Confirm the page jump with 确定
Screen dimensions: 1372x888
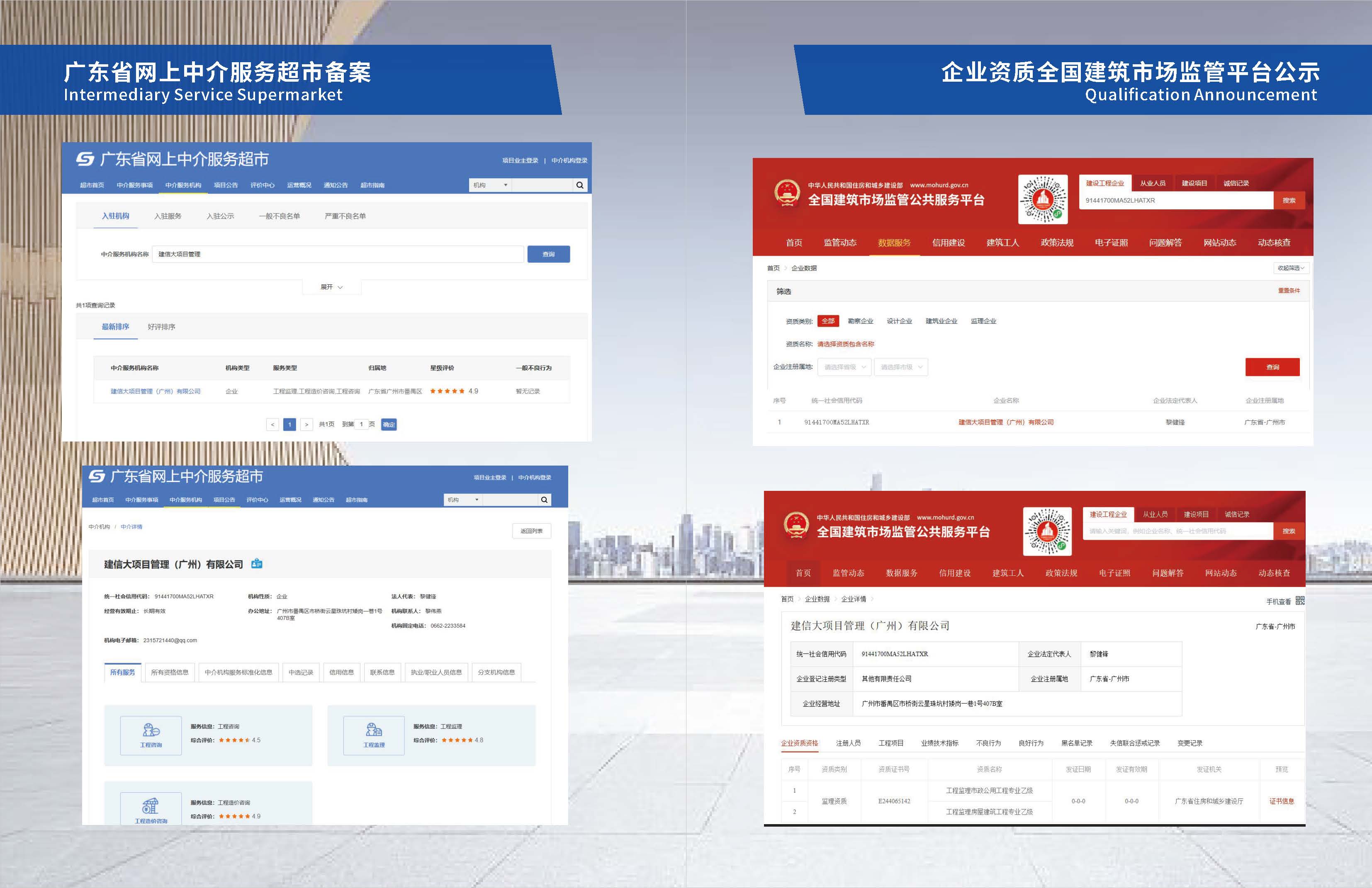[x=389, y=425]
